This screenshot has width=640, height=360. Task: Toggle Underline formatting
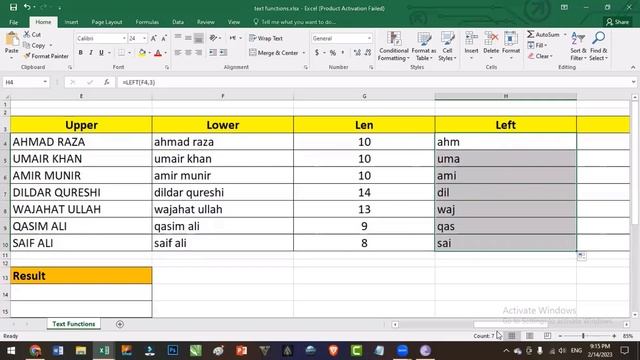(x=101, y=53)
